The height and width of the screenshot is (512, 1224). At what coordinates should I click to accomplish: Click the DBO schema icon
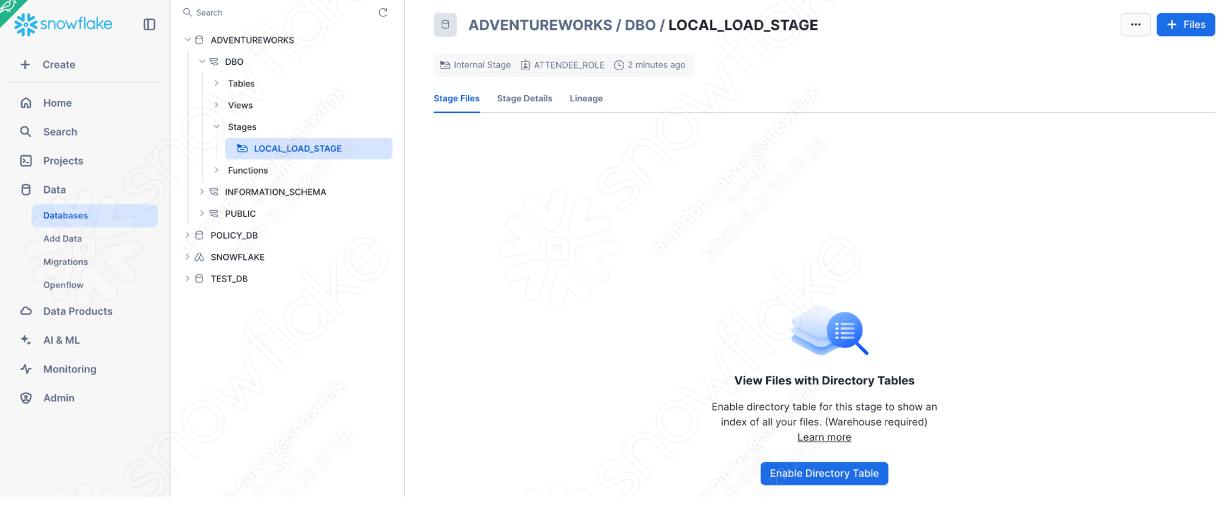213,62
